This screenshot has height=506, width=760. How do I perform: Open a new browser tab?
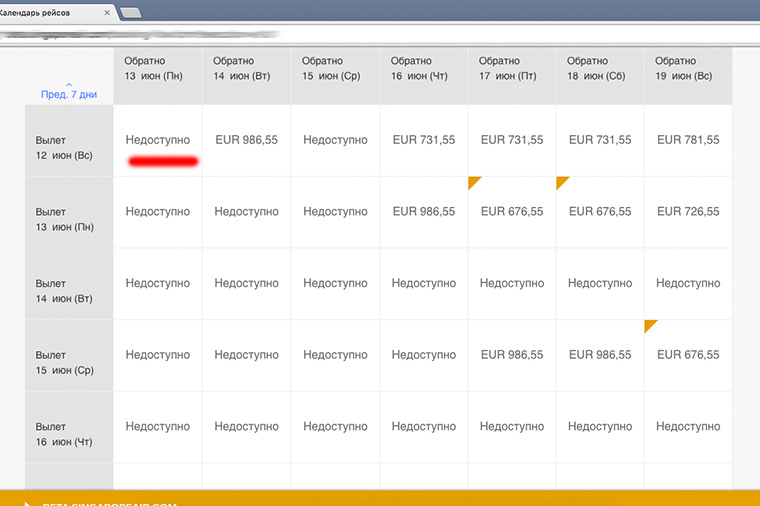coord(131,13)
